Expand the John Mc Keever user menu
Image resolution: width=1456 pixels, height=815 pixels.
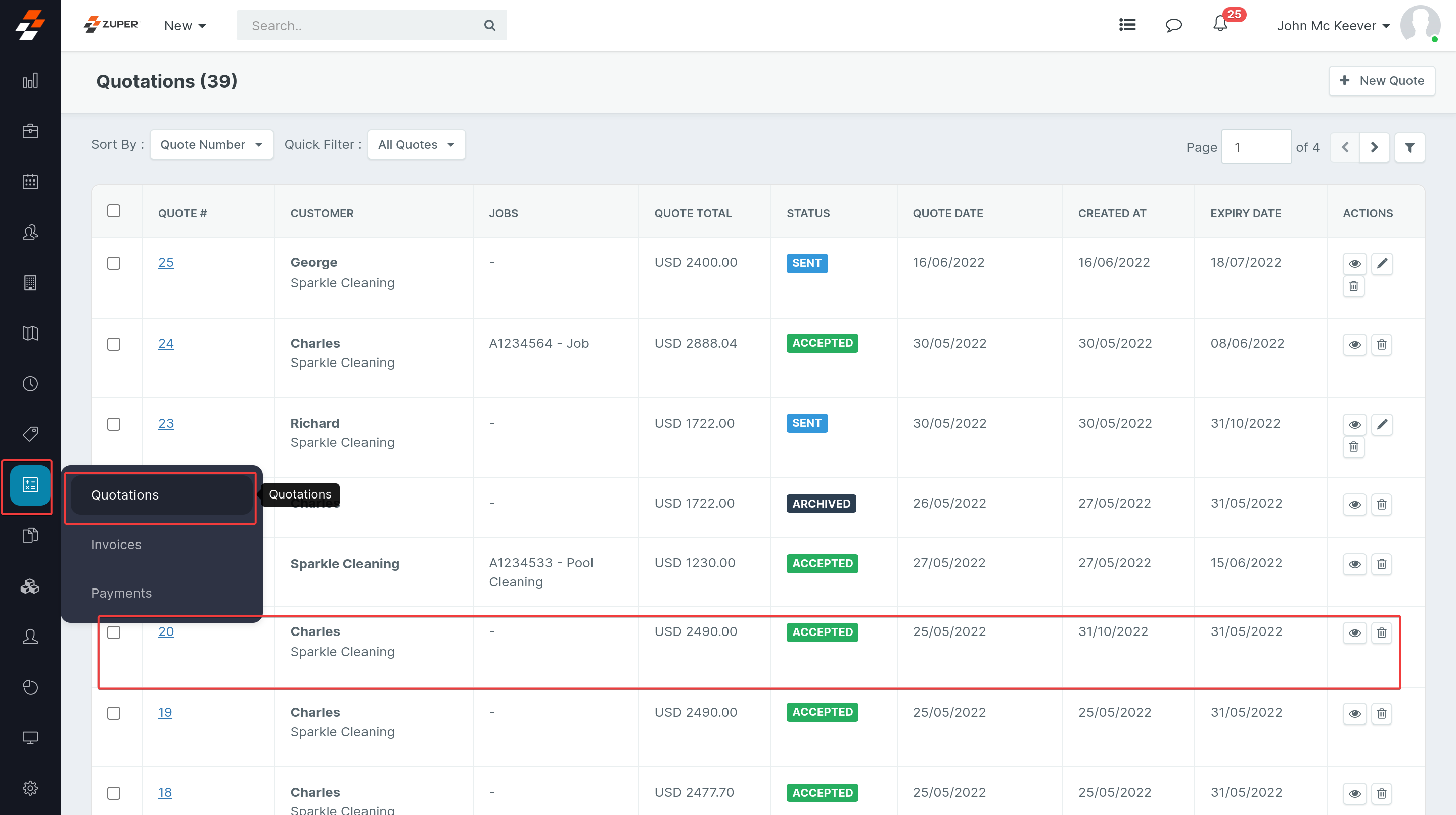[x=1332, y=26]
